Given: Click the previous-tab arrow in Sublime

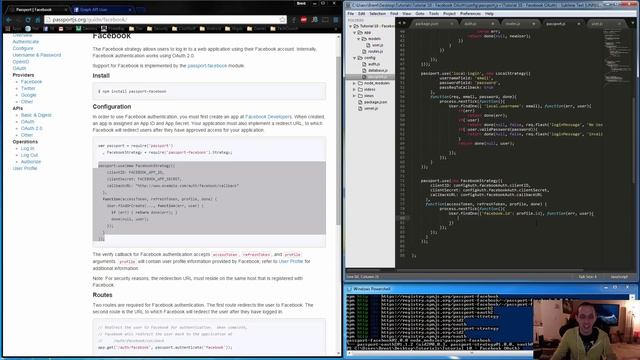Looking at the screenshot, I should pos(400,23).
